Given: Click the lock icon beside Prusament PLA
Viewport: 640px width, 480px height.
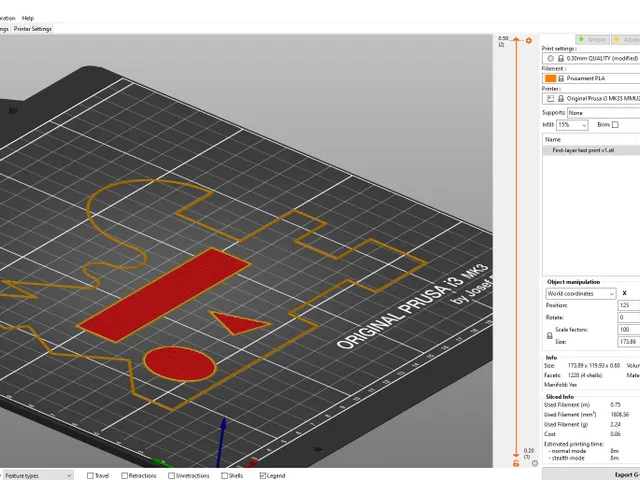Looking at the screenshot, I should click(x=561, y=78).
